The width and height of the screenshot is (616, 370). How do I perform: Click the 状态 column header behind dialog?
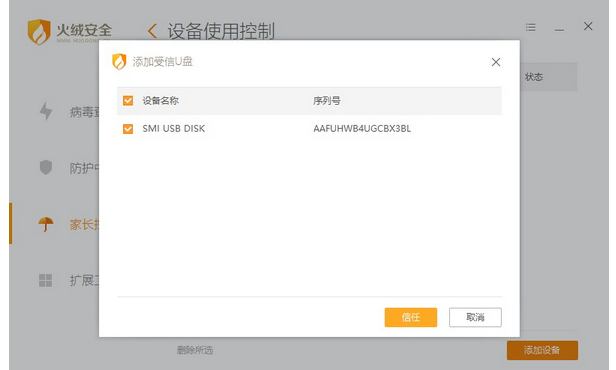pos(534,77)
